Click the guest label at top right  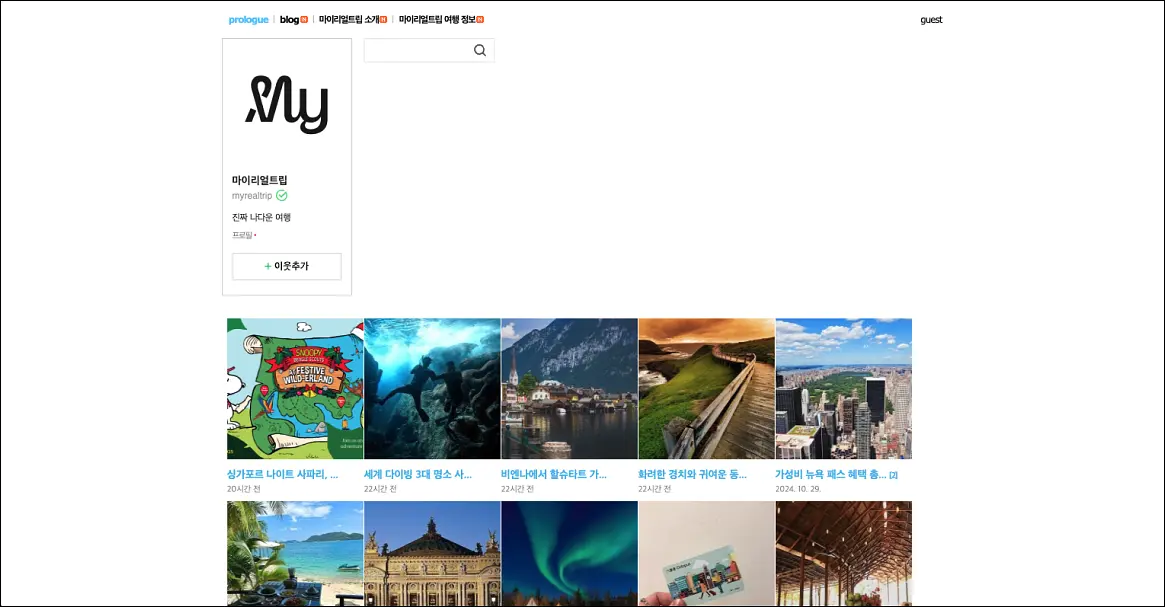[931, 20]
